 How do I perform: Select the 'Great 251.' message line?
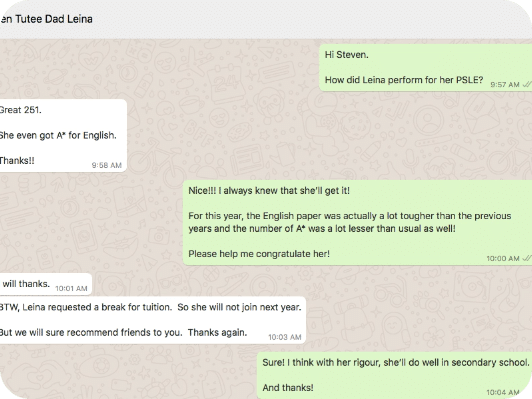[21, 110]
